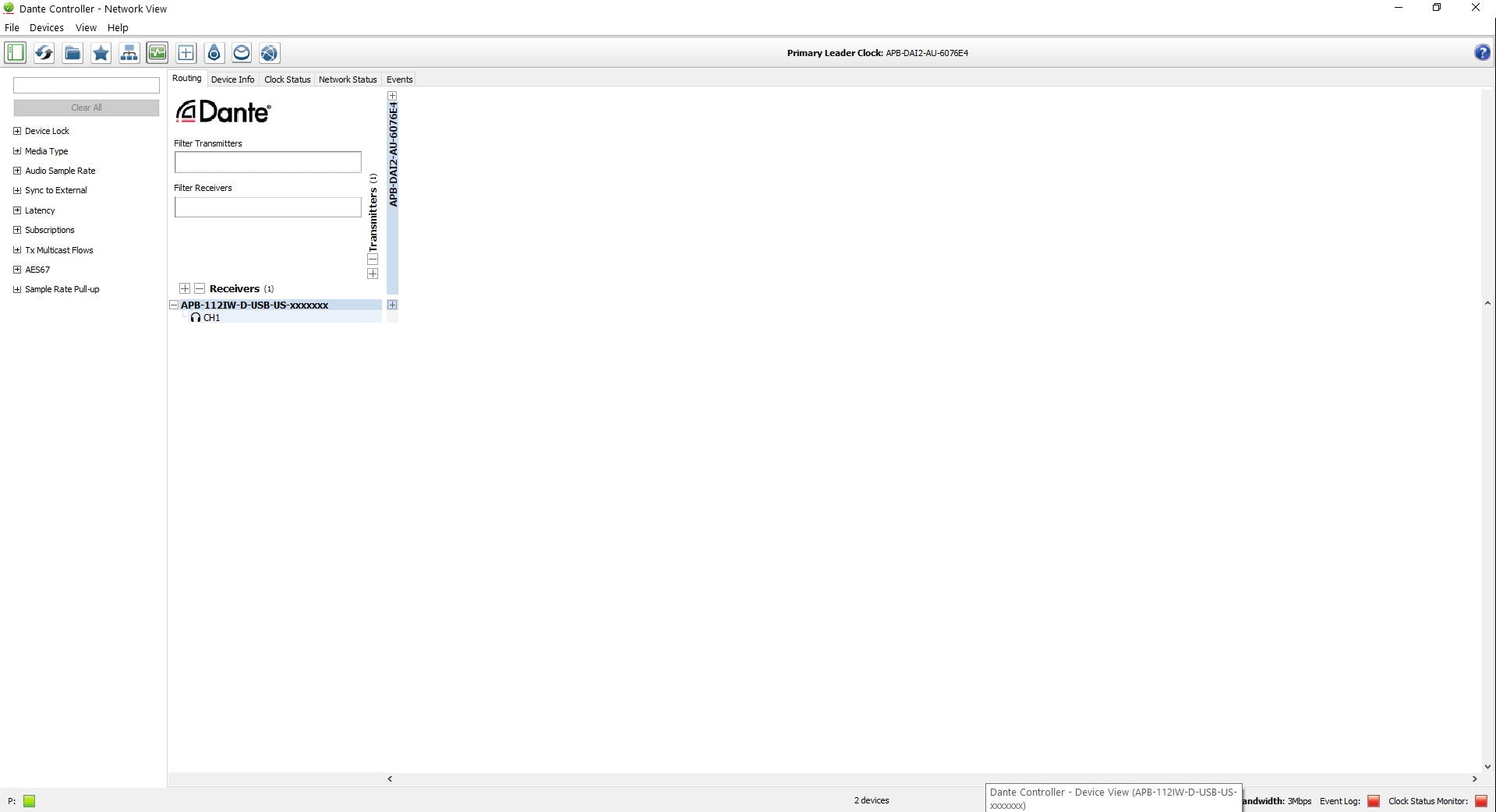Open the network hierarchy icon
Image resolution: width=1496 pixels, height=812 pixels.
click(x=129, y=53)
